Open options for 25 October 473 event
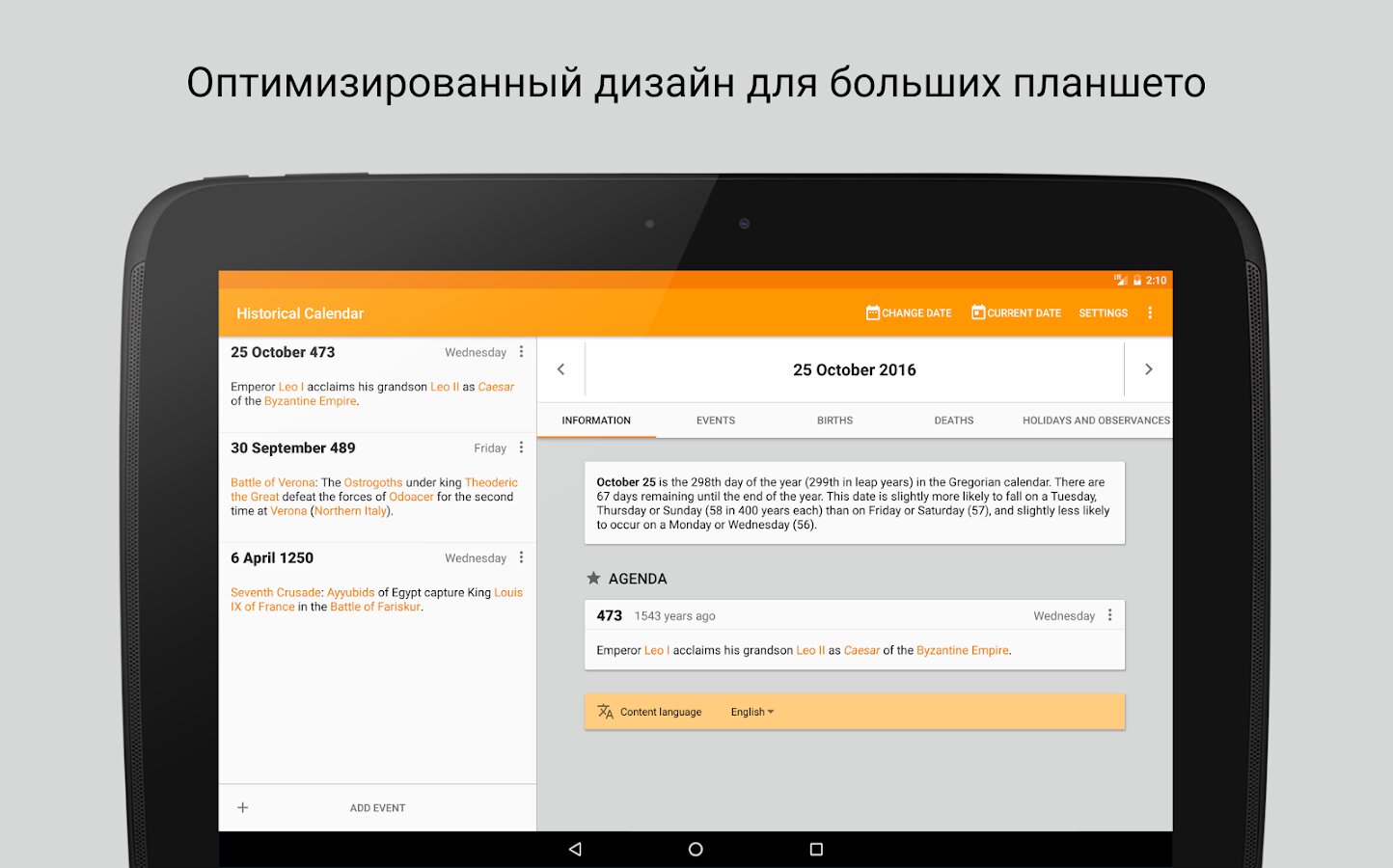This screenshot has width=1393, height=868. pos(522,352)
